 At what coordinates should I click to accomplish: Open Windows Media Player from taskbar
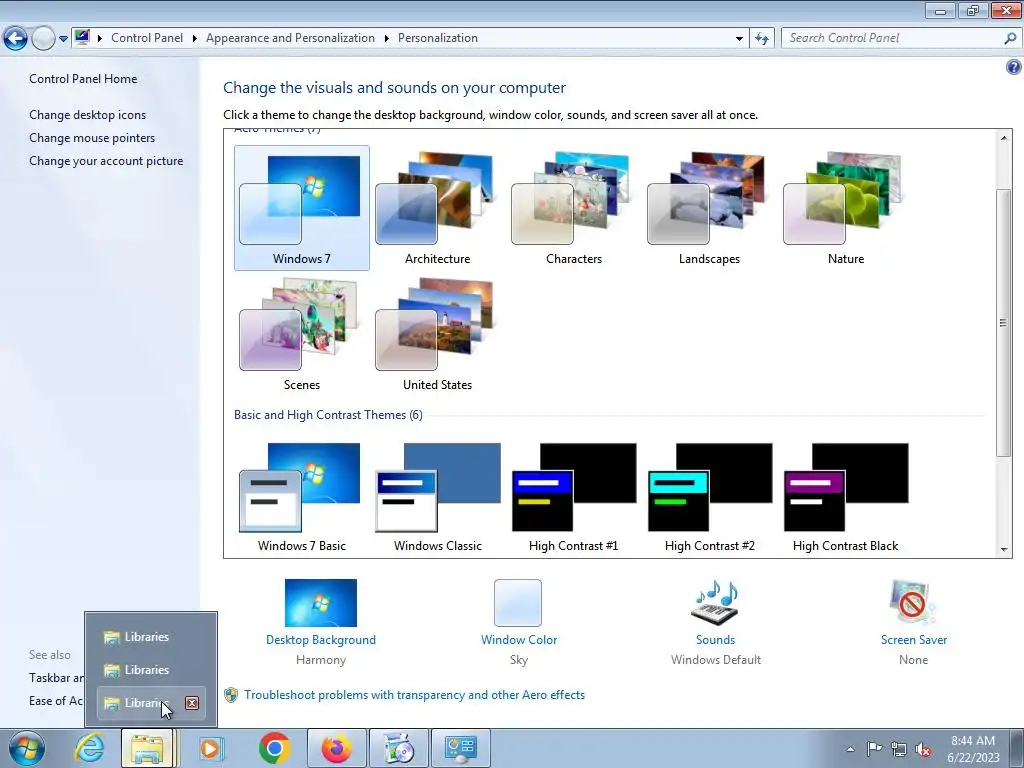pos(210,748)
